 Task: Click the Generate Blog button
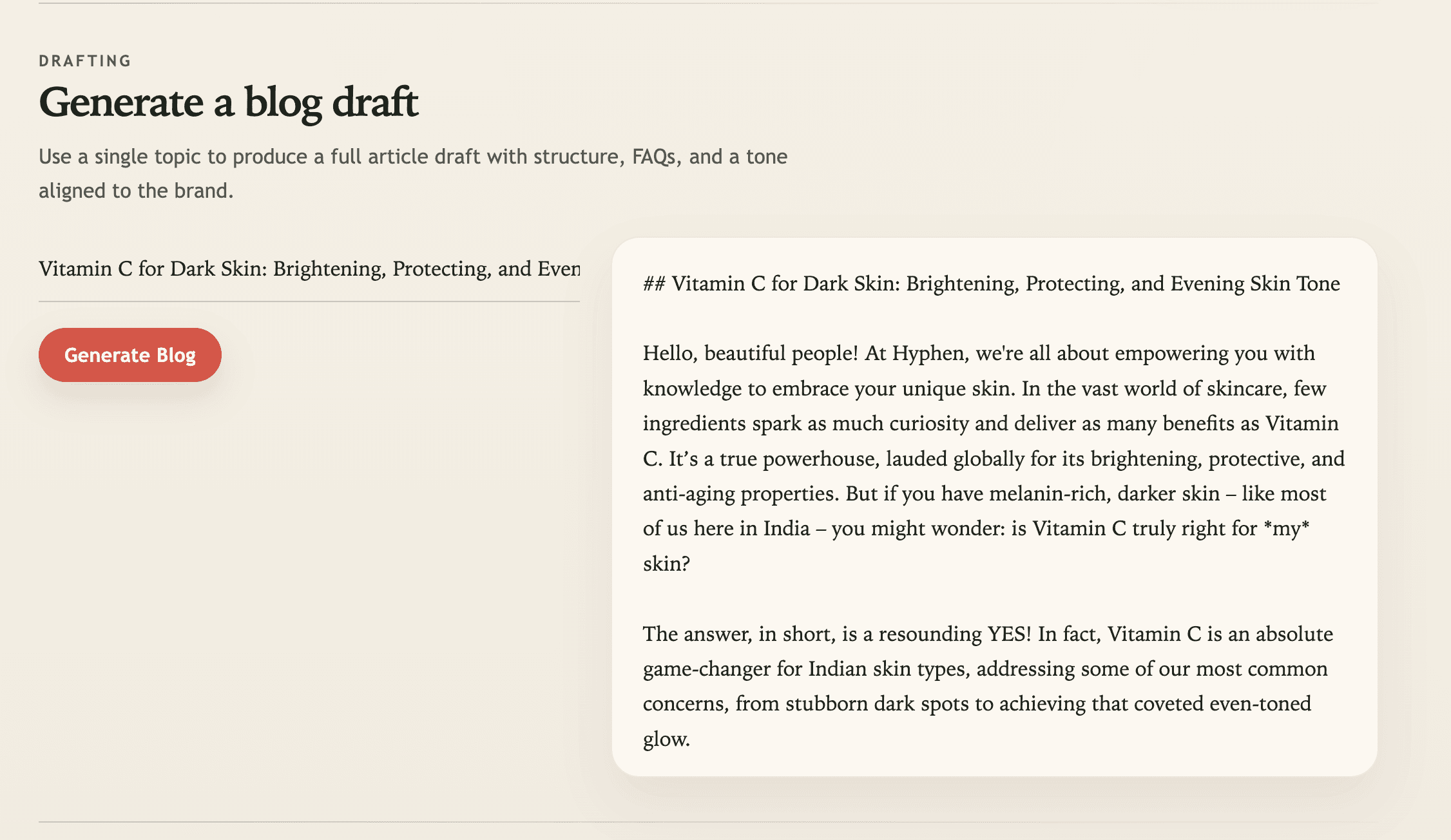point(130,354)
